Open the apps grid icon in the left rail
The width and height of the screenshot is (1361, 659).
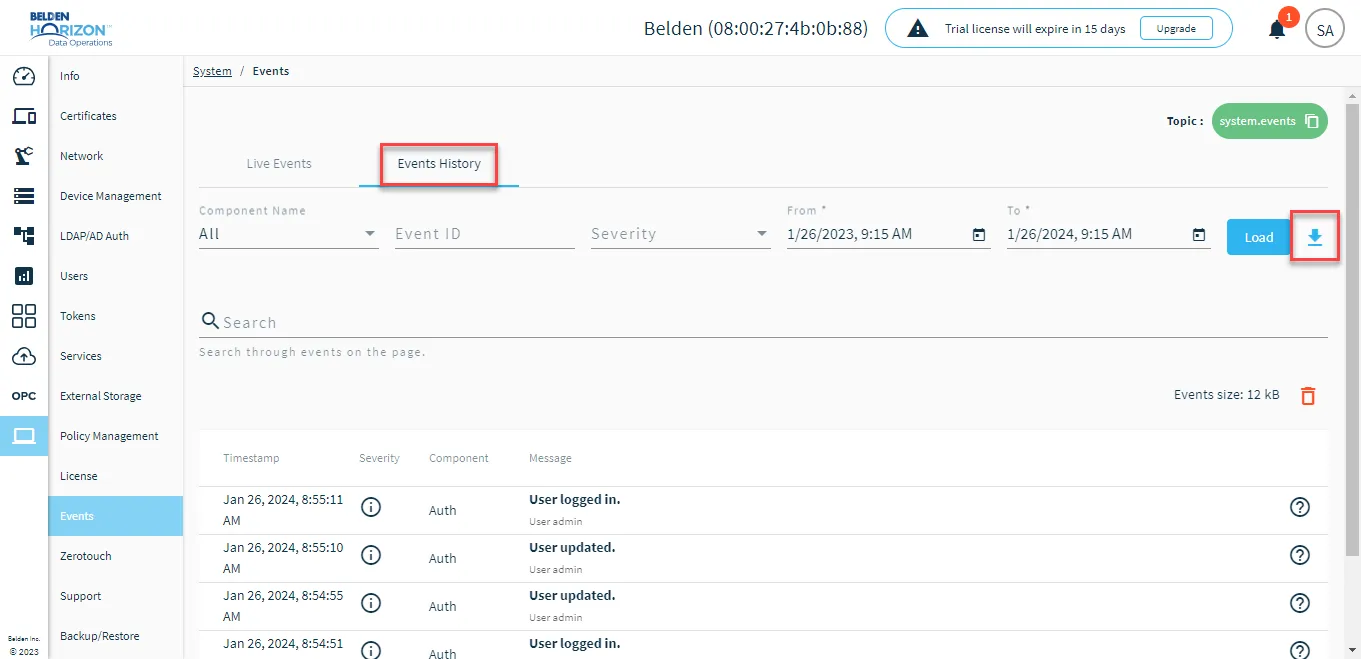[x=24, y=316]
